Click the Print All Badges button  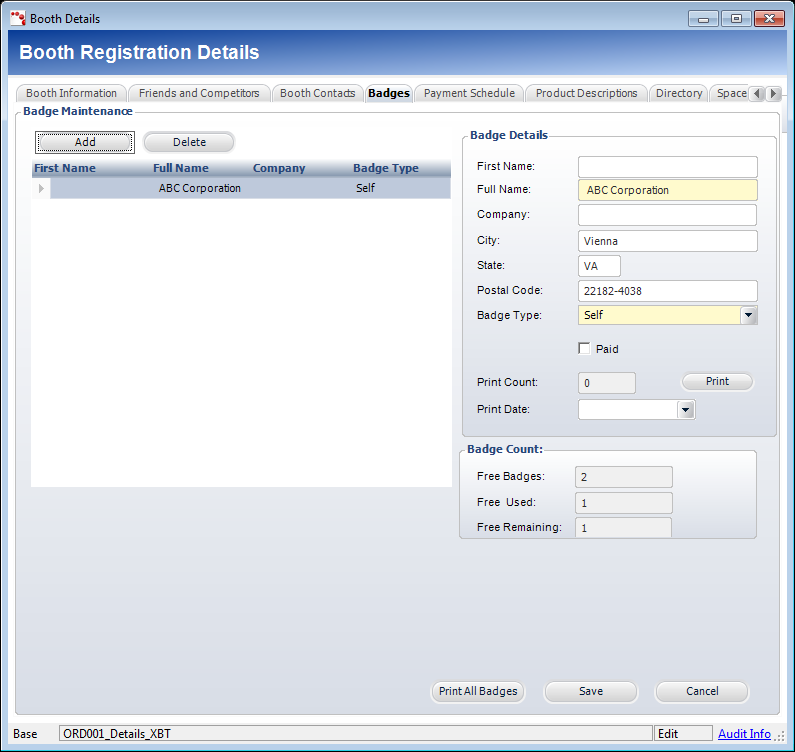[x=478, y=691]
